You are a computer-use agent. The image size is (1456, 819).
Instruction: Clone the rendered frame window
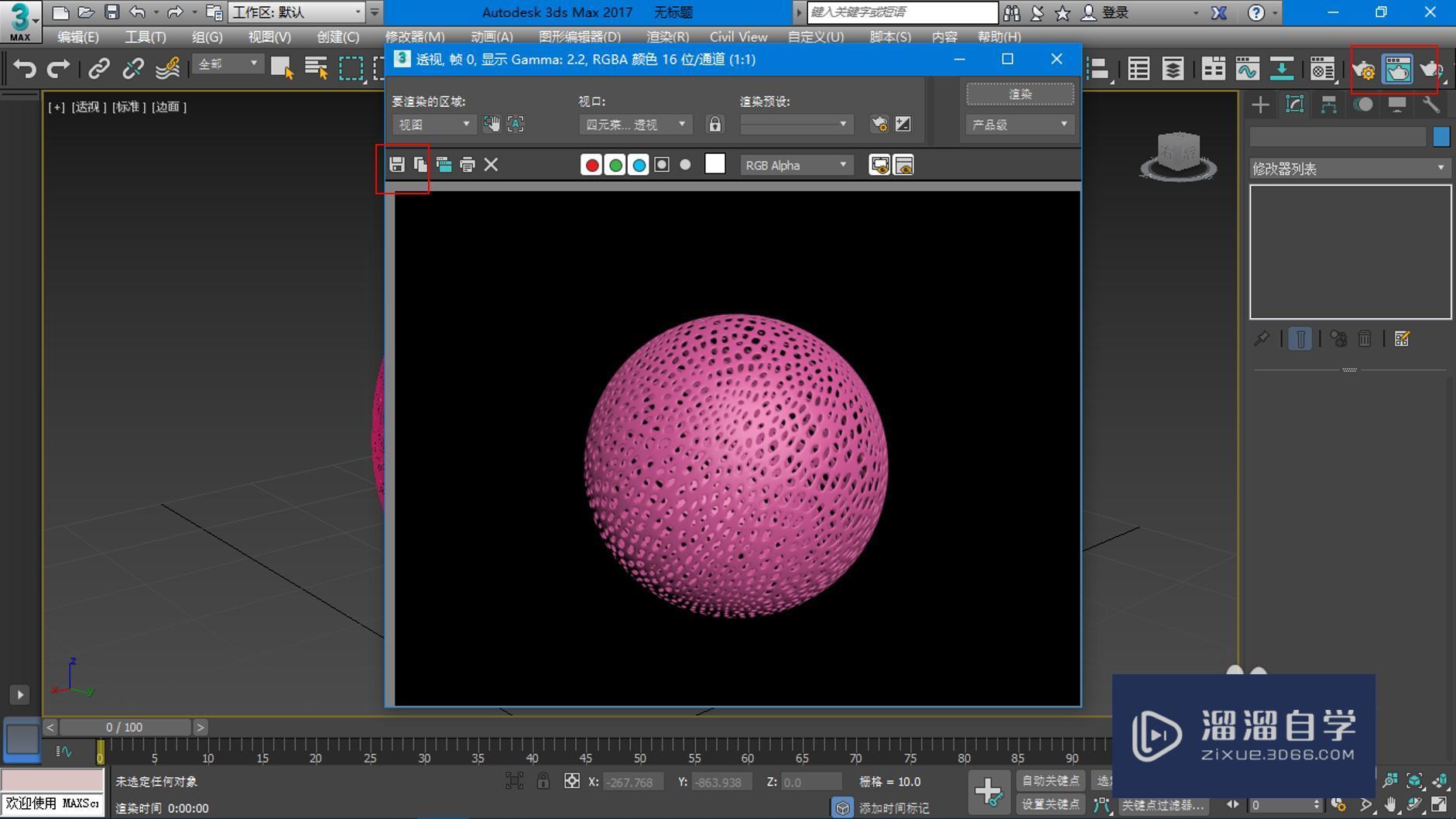point(444,165)
